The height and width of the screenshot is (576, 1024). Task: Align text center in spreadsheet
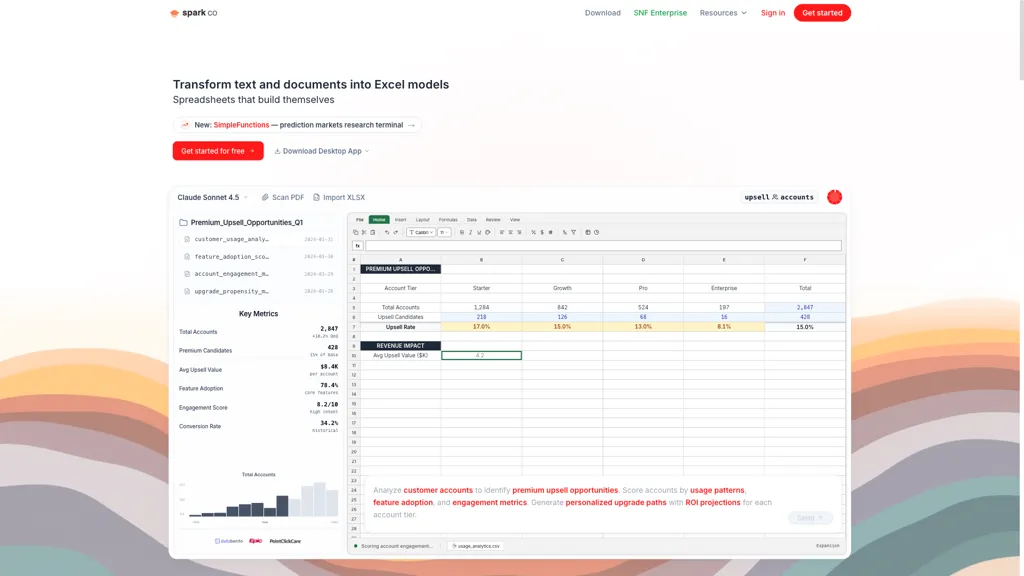[x=510, y=232]
